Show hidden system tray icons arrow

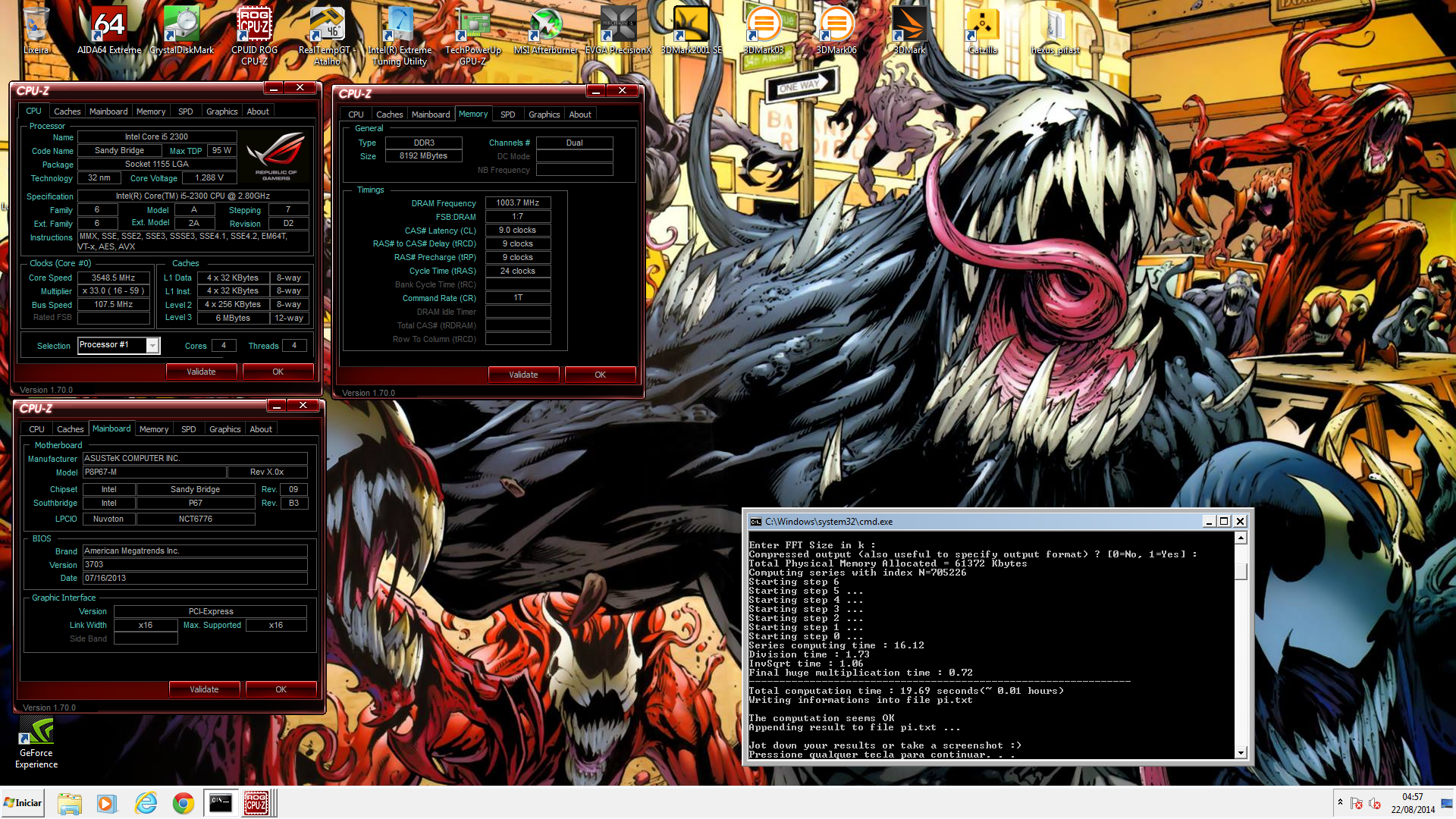[x=1340, y=803]
